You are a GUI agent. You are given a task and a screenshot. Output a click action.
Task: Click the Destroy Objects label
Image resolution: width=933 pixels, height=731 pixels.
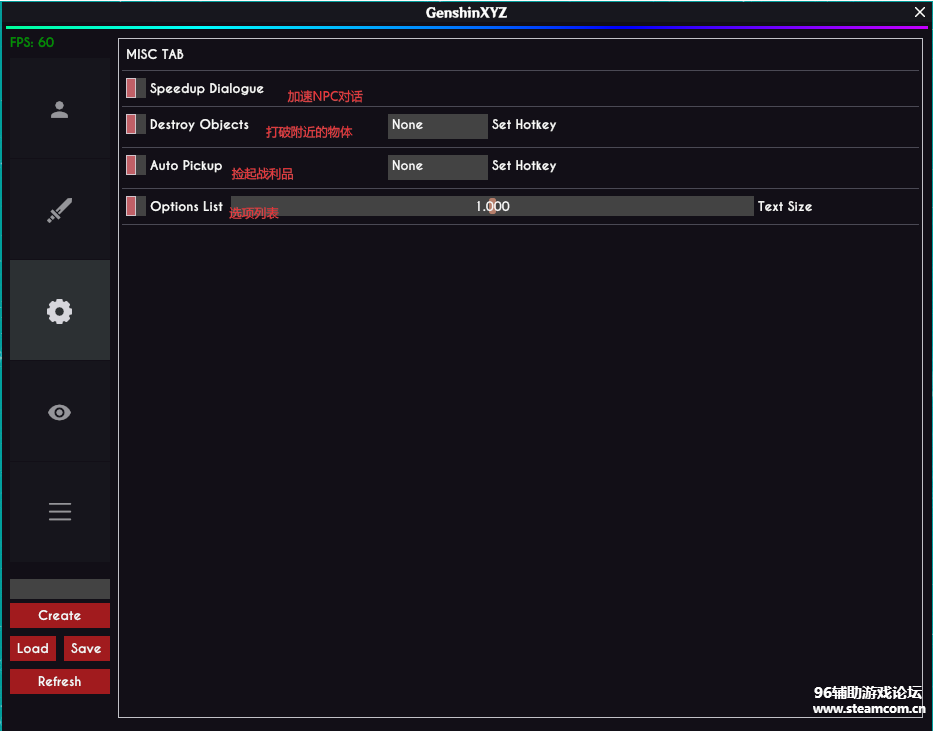[199, 124]
